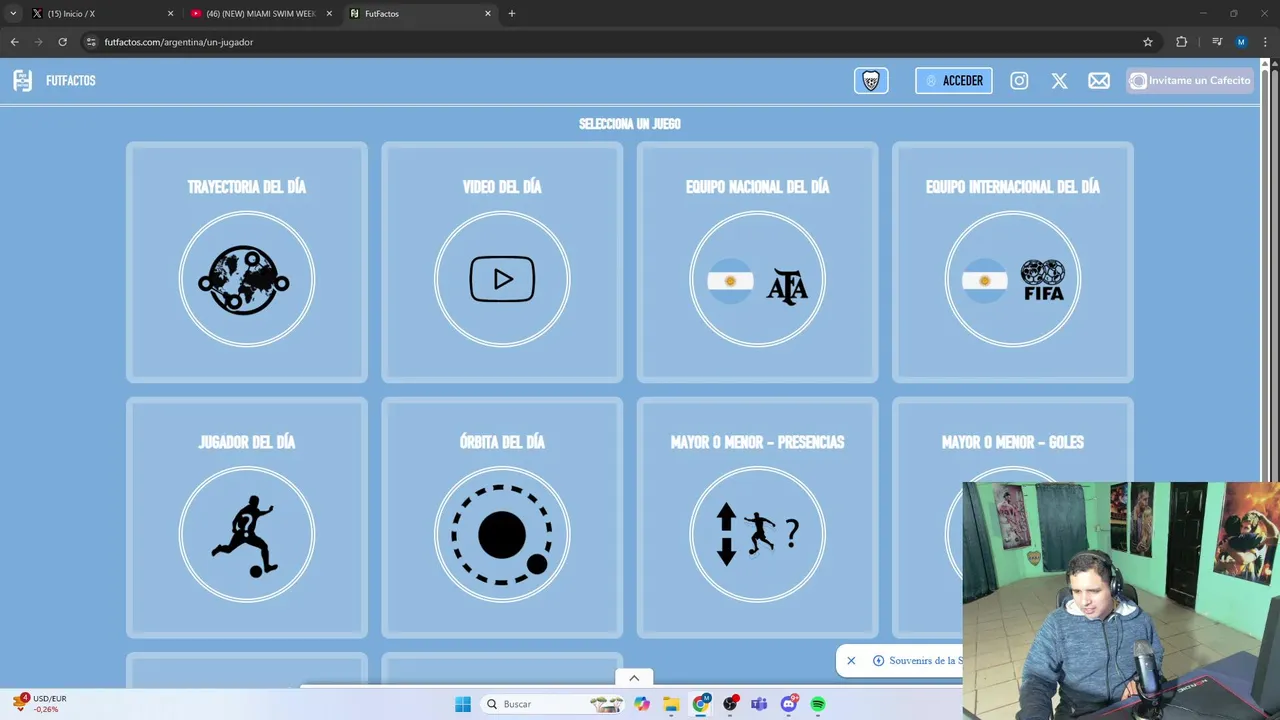Click the EQUIPO NACIONAL DEL DÍA title text
The width and height of the screenshot is (1280, 720).
pos(757,187)
